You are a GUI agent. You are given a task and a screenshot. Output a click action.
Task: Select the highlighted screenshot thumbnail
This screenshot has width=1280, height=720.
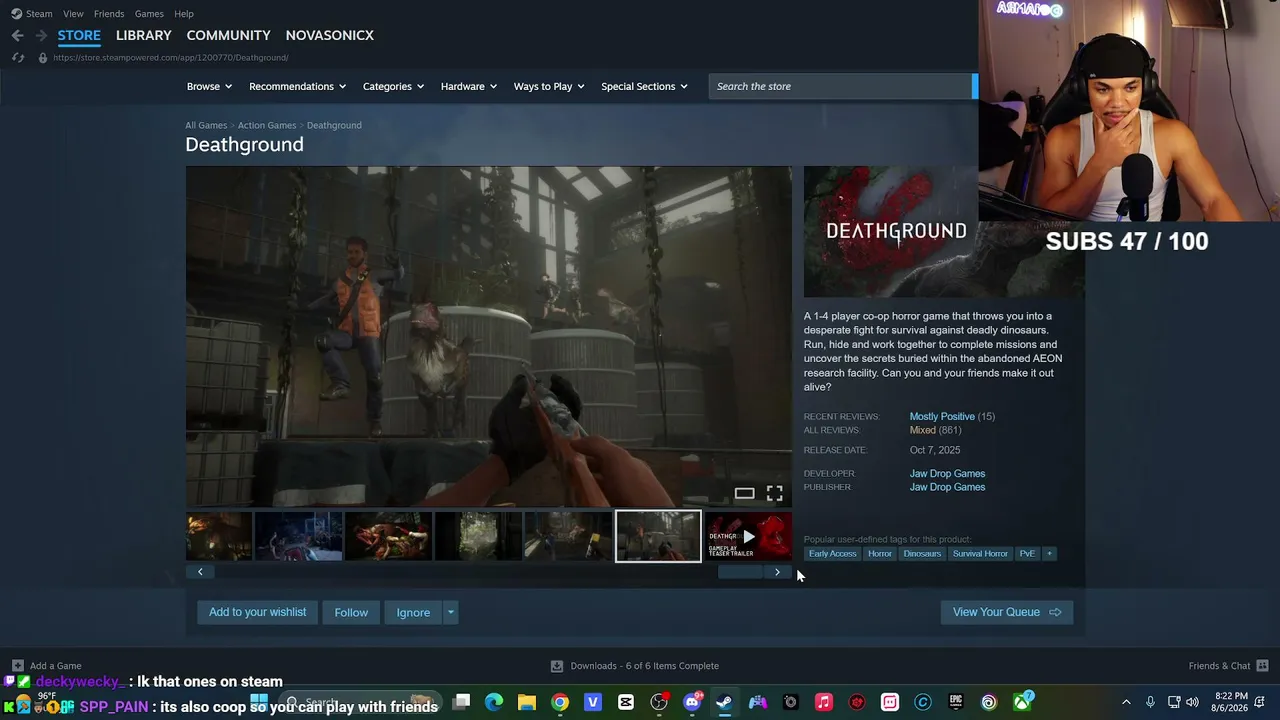(x=658, y=536)
